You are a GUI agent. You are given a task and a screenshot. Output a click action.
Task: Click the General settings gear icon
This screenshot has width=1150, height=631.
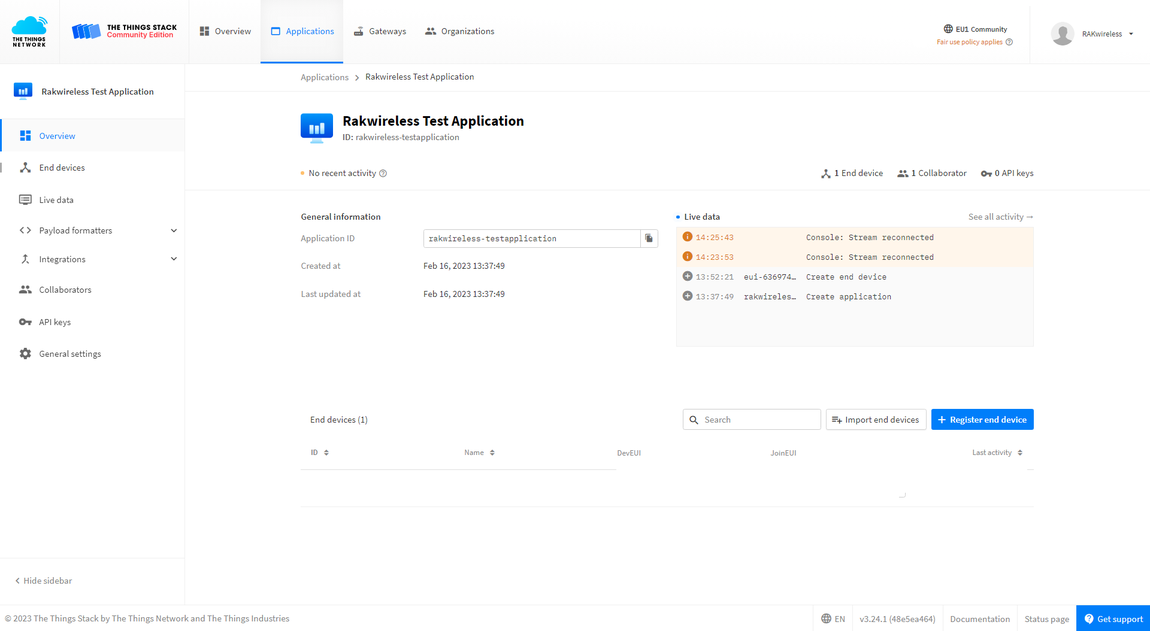(x=25, y=354)
